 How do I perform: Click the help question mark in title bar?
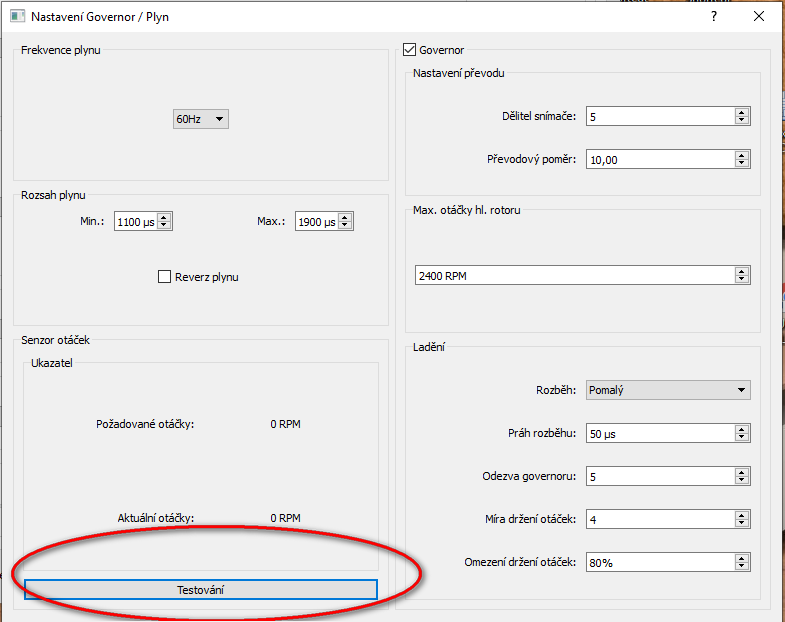click(x=713, y=17)
